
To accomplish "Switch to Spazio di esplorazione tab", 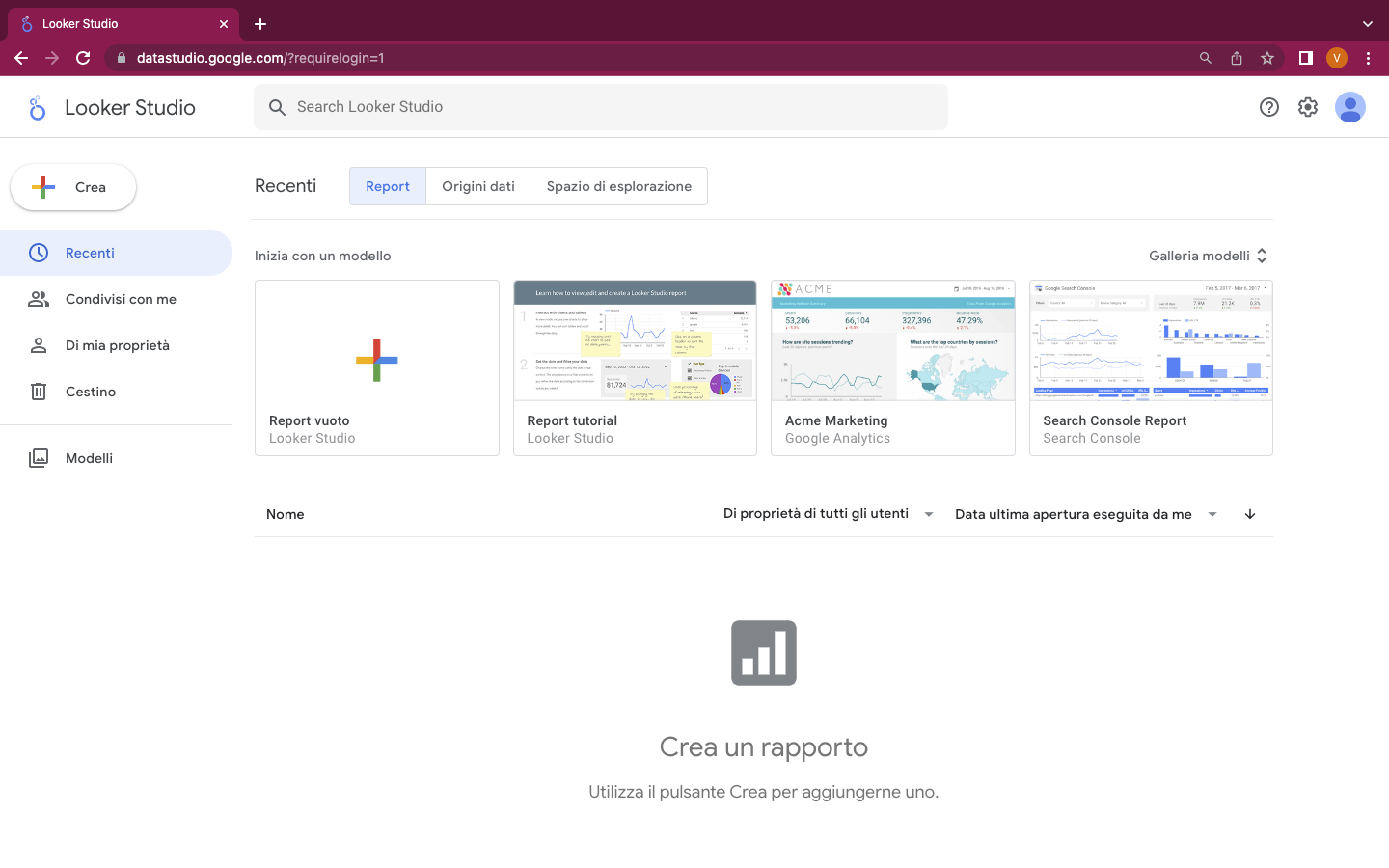I will (618, 186).
